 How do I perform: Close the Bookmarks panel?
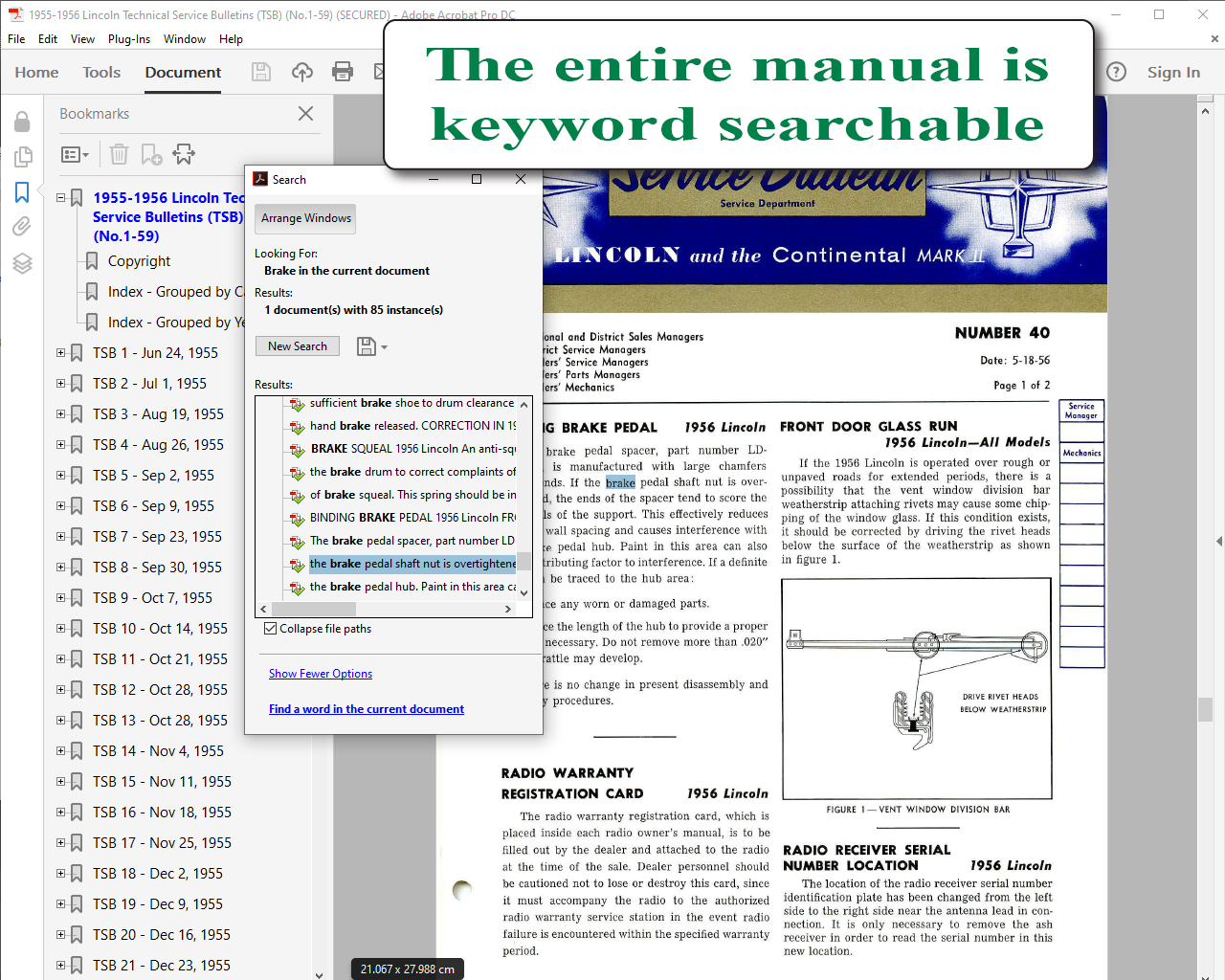tap(305, 113)
